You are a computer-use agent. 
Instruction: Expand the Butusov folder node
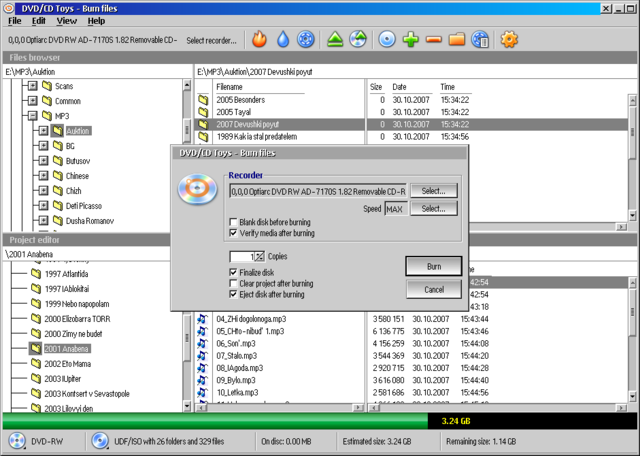(x=43, y=161)
